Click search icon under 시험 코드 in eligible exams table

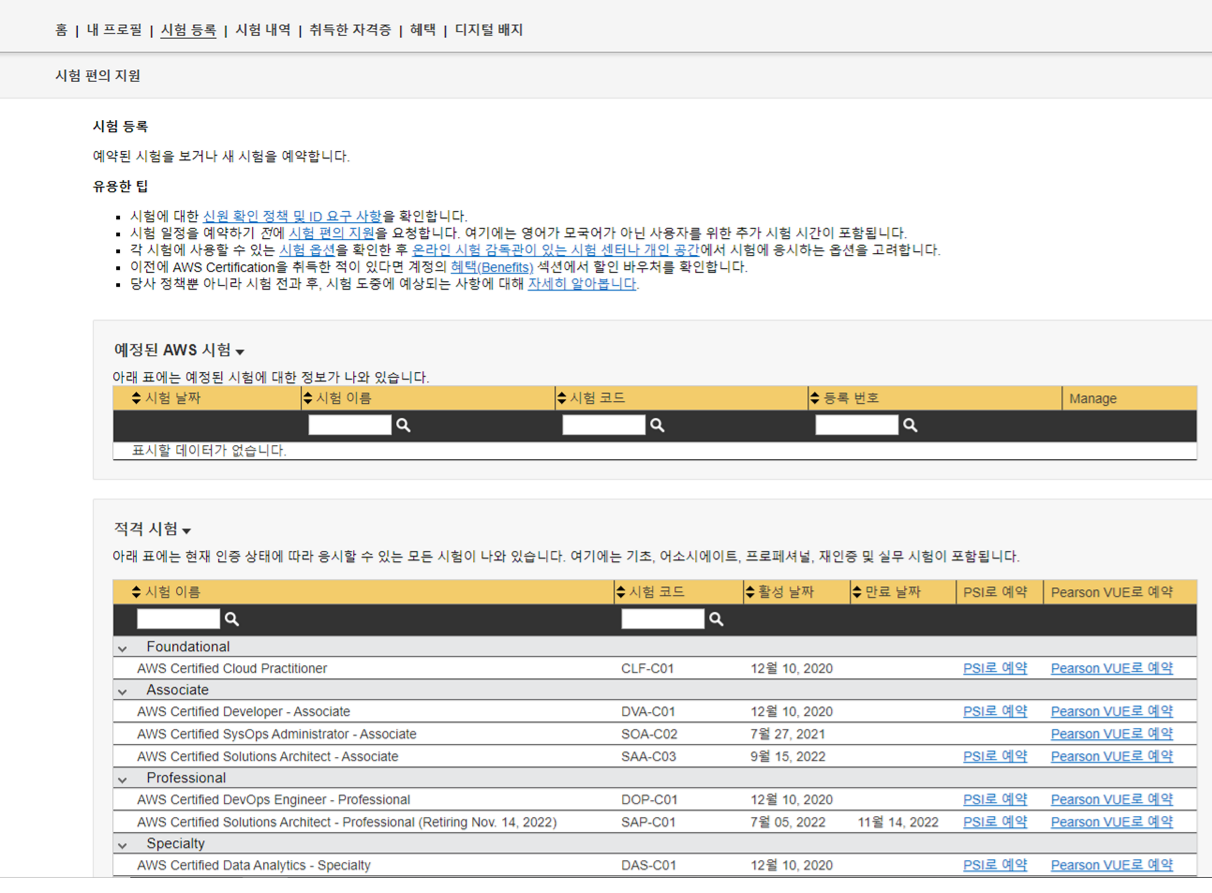point(716,619)
